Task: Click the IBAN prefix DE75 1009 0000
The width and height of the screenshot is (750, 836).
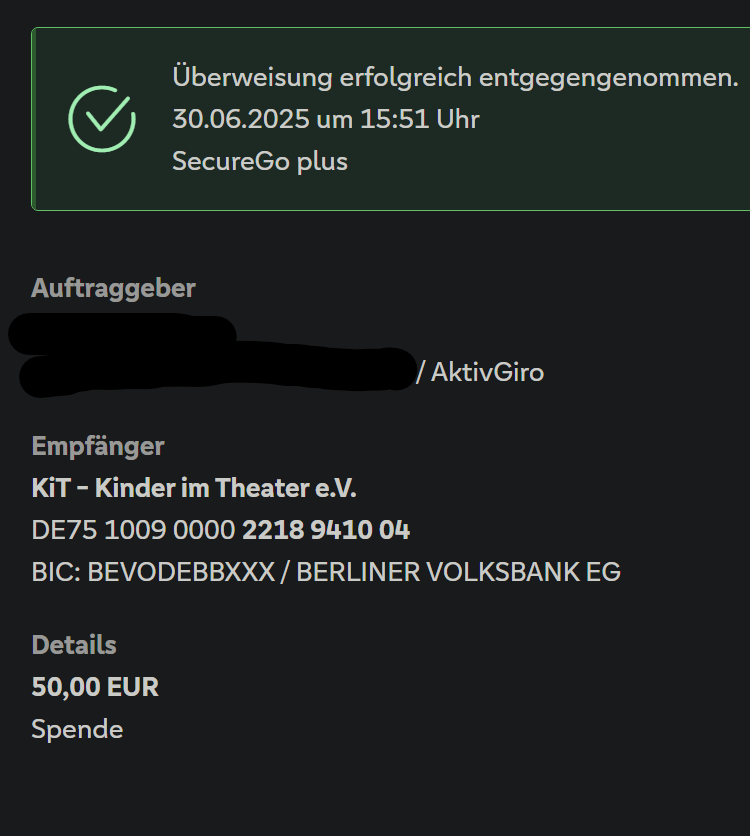Action: click(133, 530)
